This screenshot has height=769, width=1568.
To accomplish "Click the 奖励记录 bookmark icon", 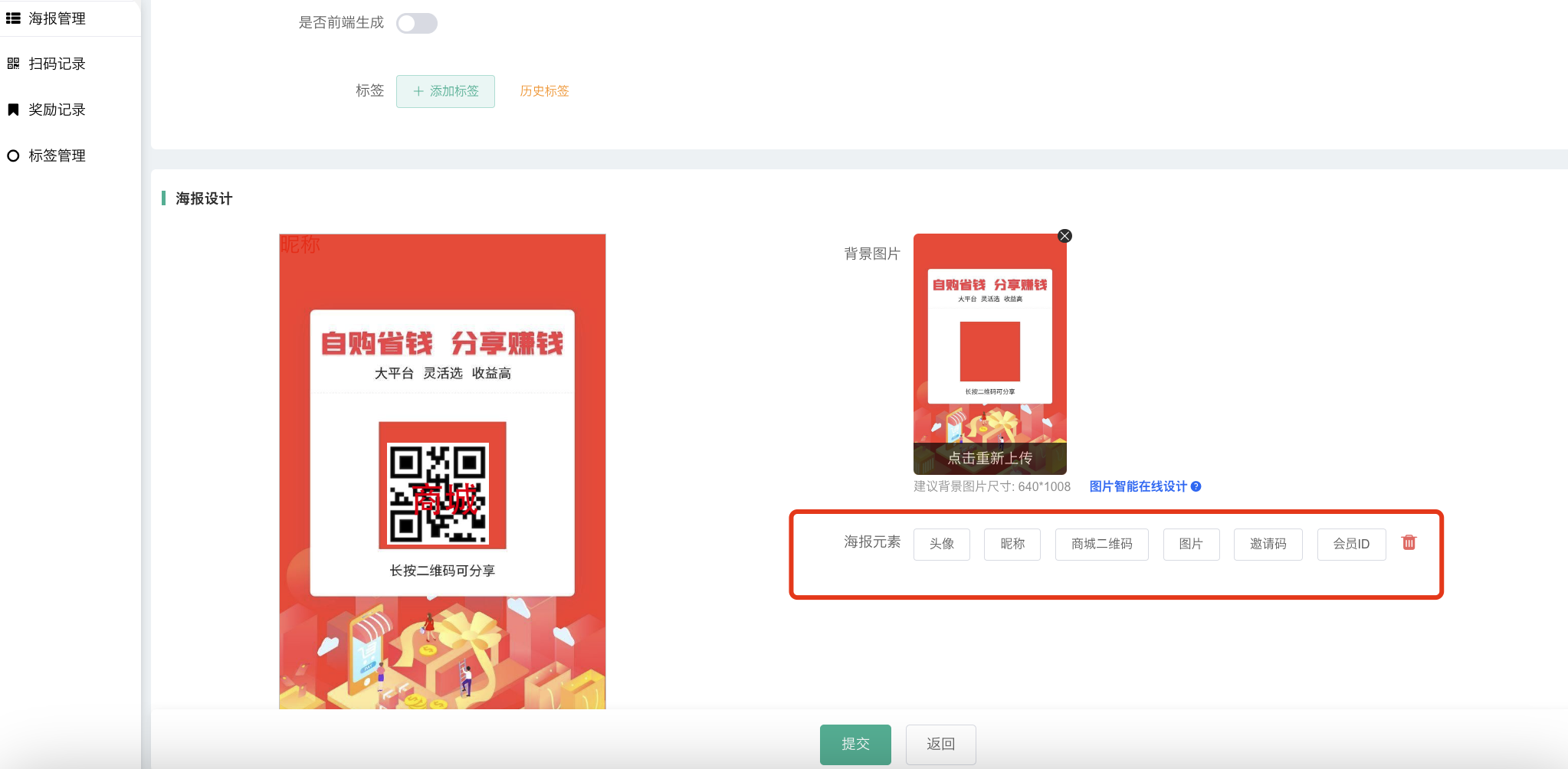I will (x=13, y=110).
